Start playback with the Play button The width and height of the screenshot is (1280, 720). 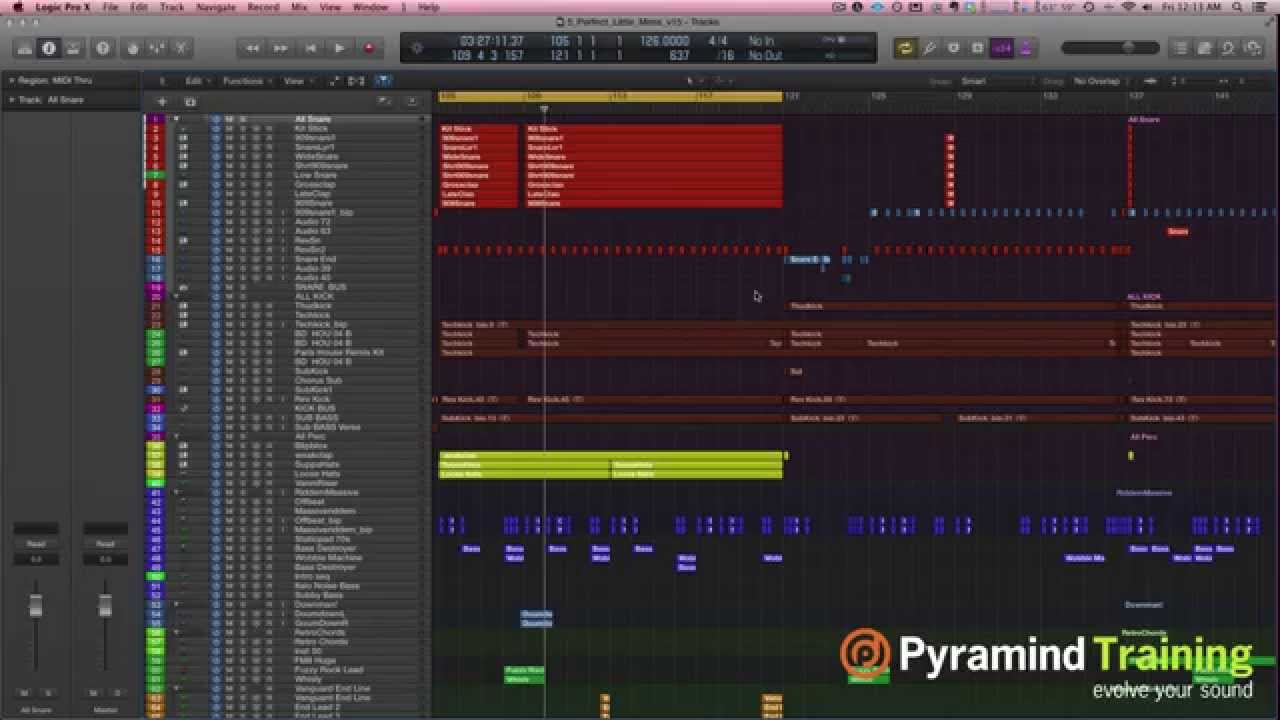339,48
